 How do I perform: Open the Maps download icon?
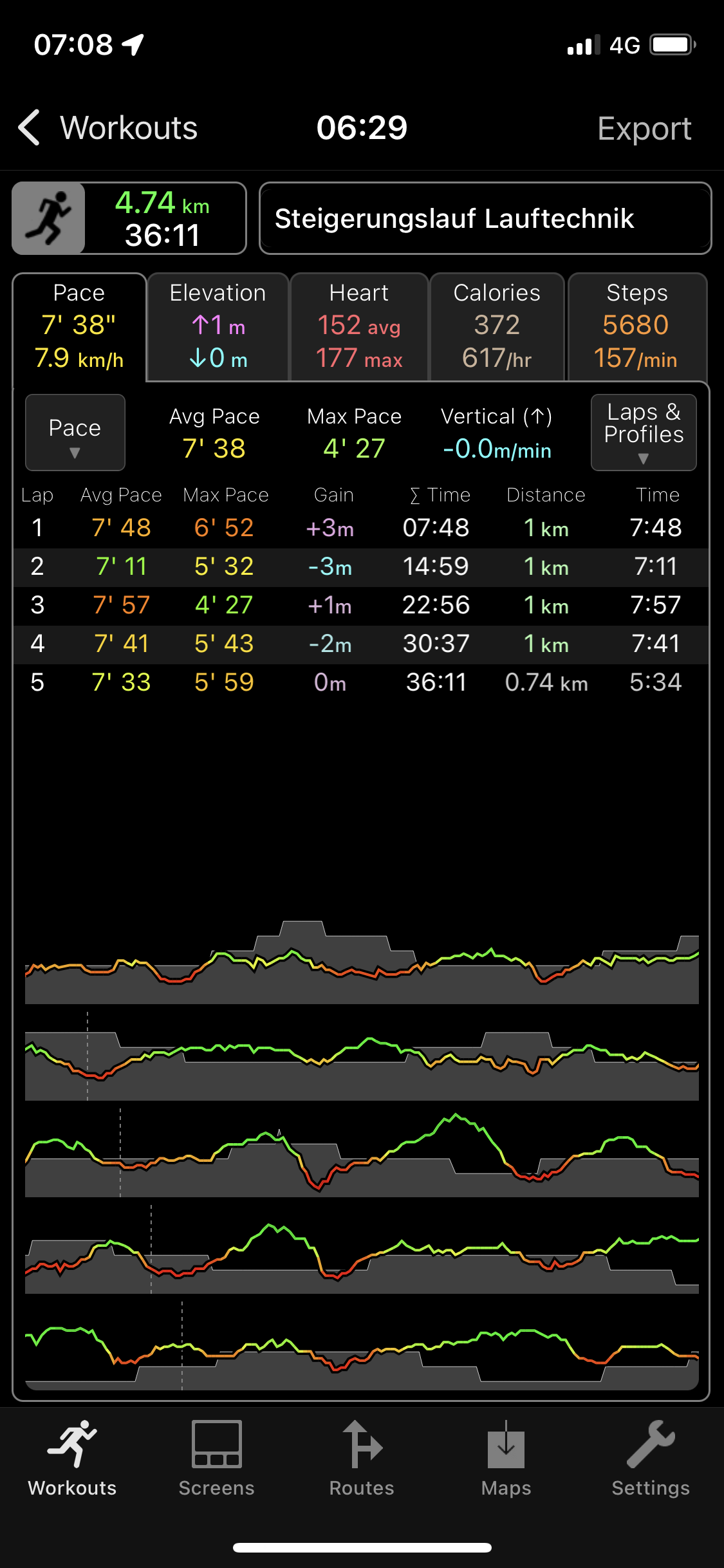(x=506, y=1445)
